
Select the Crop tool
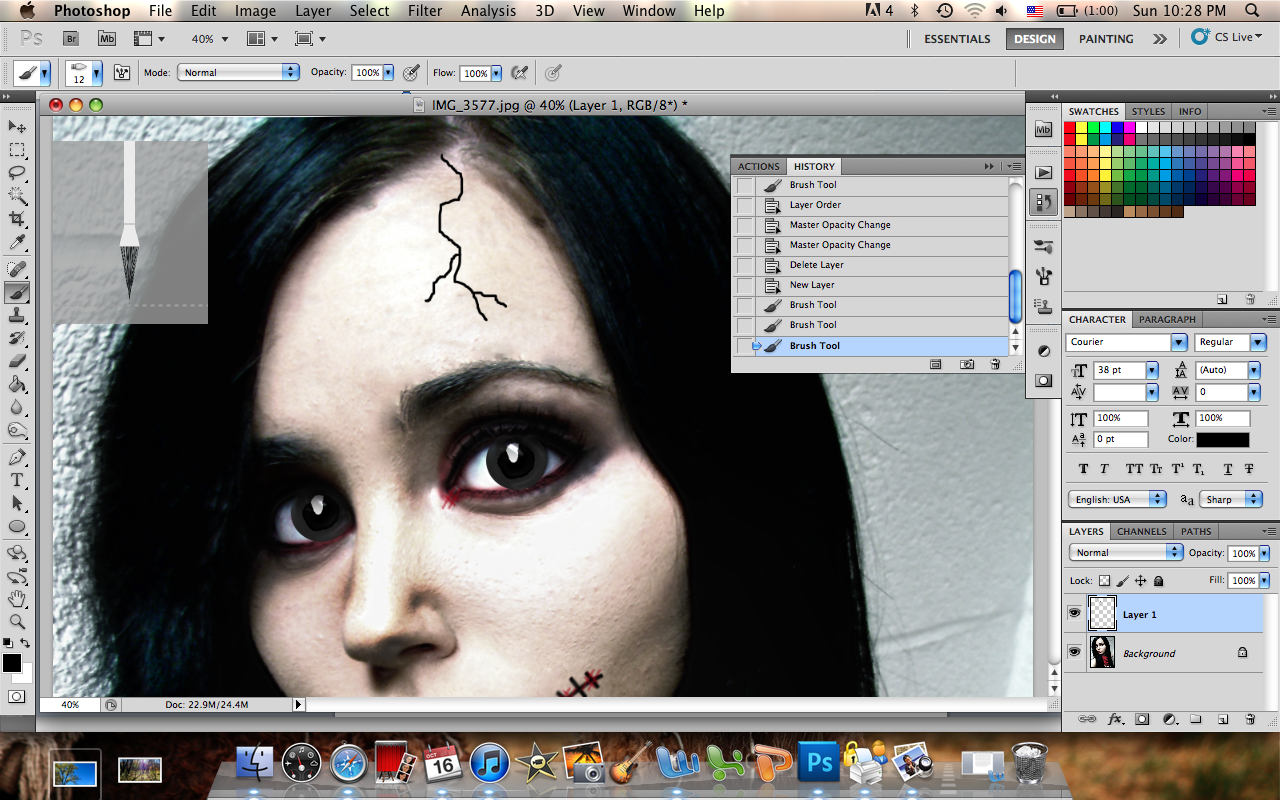pyautogui.click(x=17, y=219)
